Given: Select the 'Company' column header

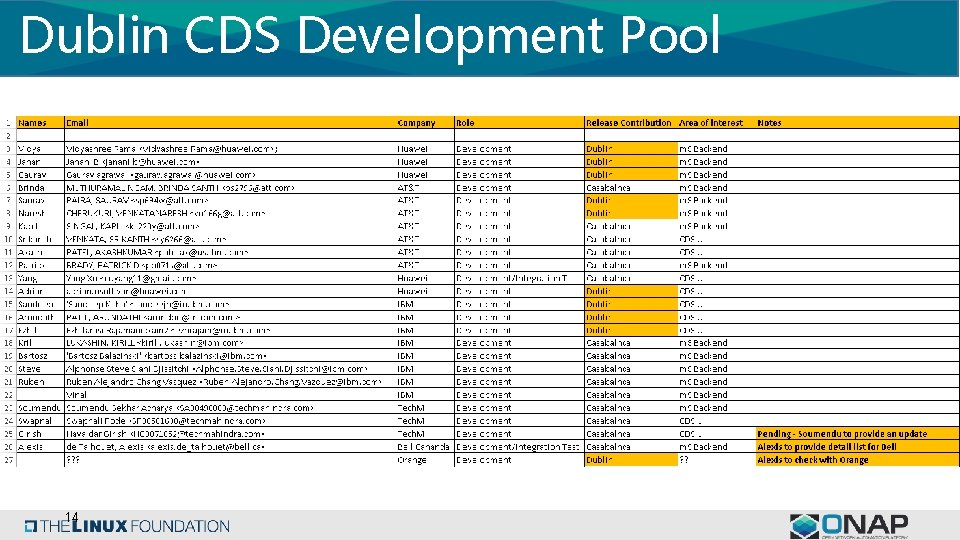Looking at the screenshot, I should (x=416, y=122).
